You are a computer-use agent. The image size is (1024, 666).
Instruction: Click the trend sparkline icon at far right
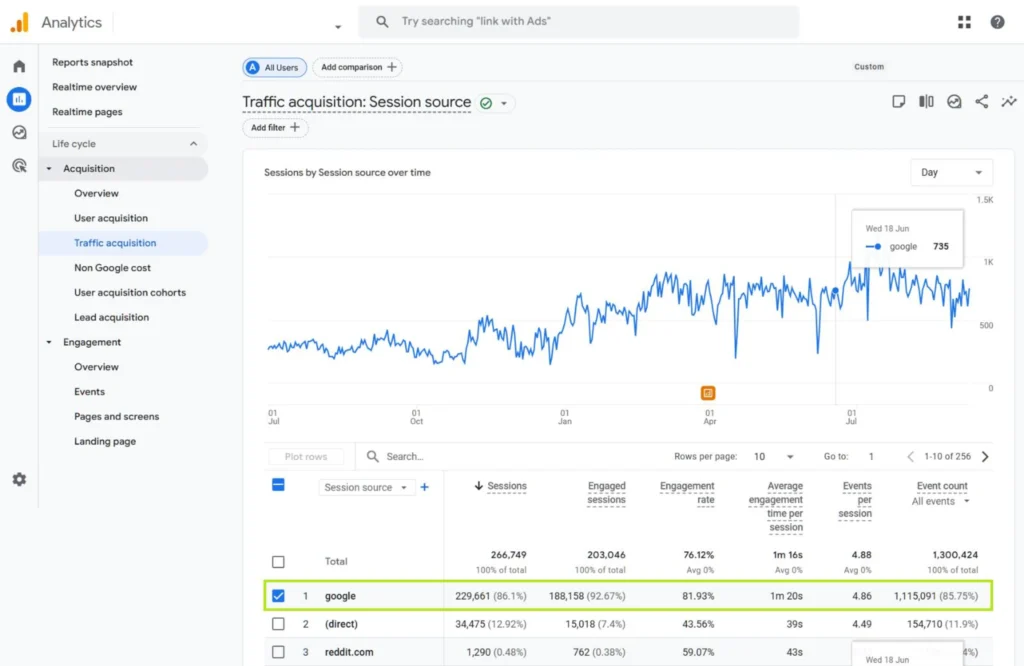click(x=1009, y=101)
